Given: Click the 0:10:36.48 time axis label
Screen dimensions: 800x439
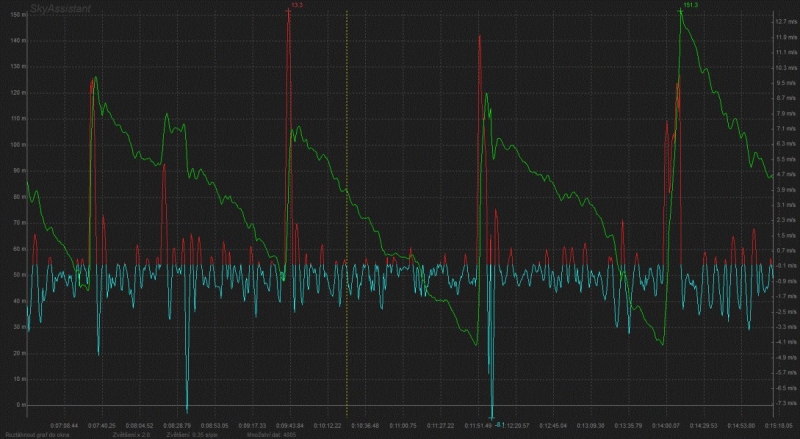Looking at the screenshot, I should point(365,424).
